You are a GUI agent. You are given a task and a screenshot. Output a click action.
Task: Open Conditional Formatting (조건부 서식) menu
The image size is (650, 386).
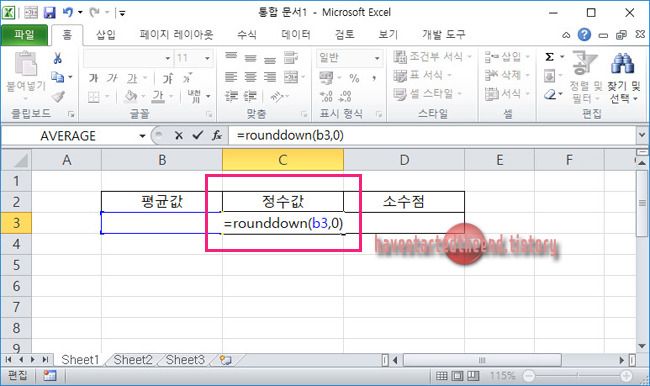click(432, 57)
